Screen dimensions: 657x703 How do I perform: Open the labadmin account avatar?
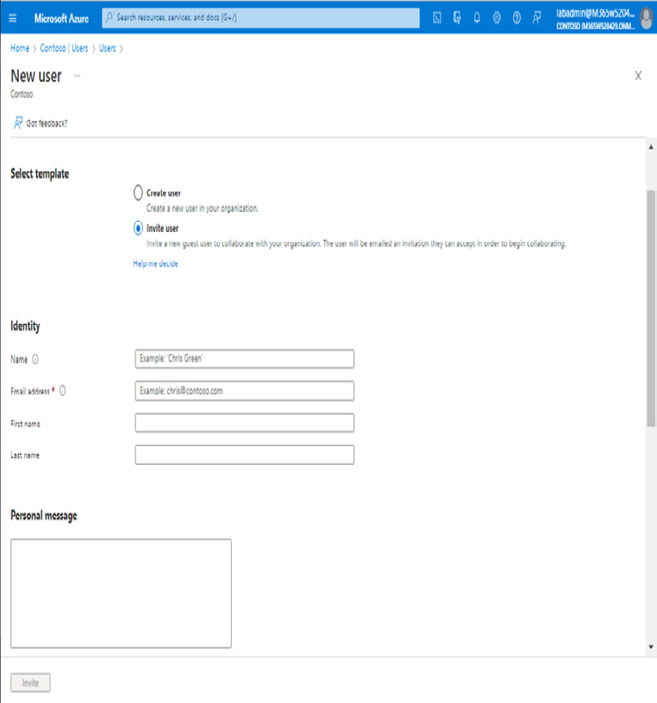point(646,19)
